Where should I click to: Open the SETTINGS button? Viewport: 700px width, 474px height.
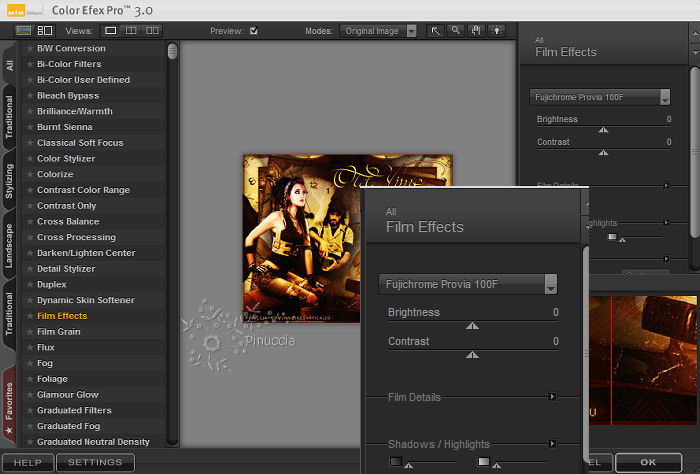pos(95,463)
